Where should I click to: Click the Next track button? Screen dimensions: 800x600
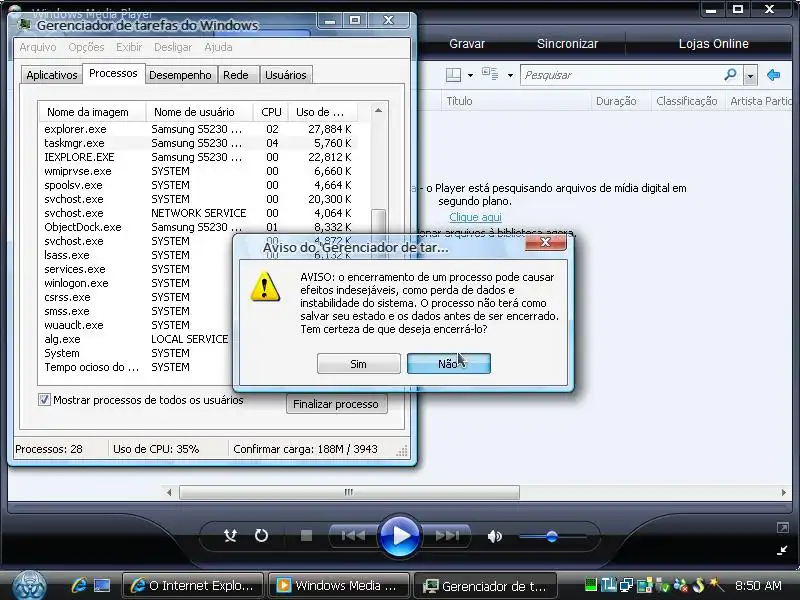point(447,536)
